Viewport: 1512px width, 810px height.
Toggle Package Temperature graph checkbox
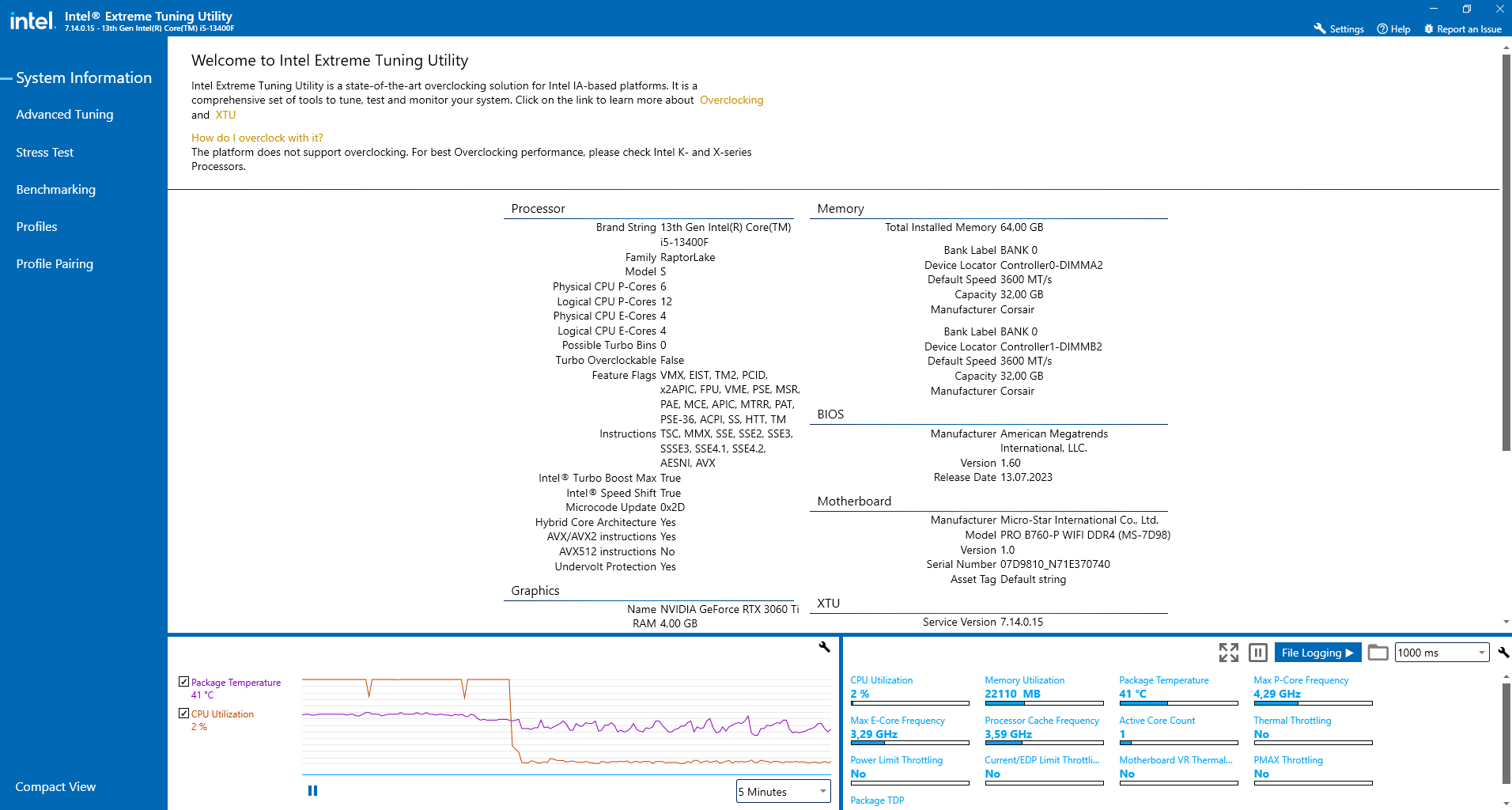pyautogui.click(x=183, y=682)
